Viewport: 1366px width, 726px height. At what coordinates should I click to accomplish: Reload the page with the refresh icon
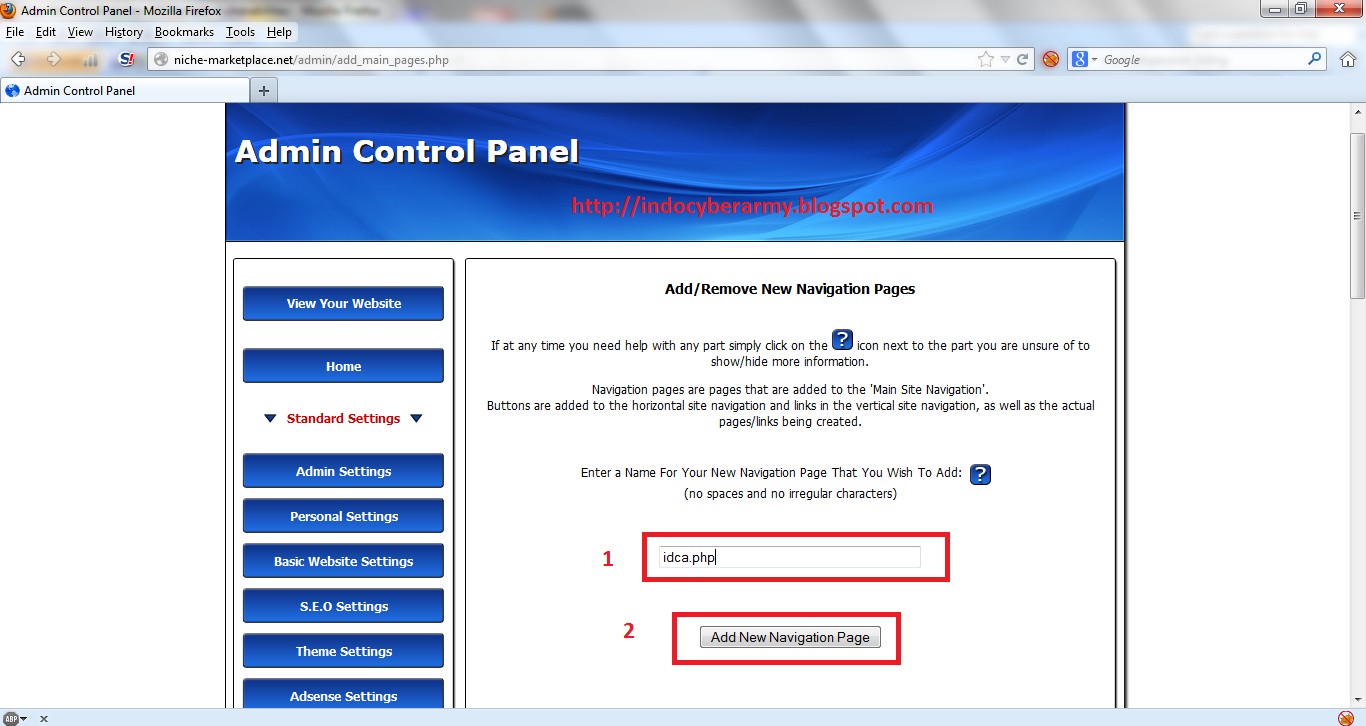point(1021,59)
